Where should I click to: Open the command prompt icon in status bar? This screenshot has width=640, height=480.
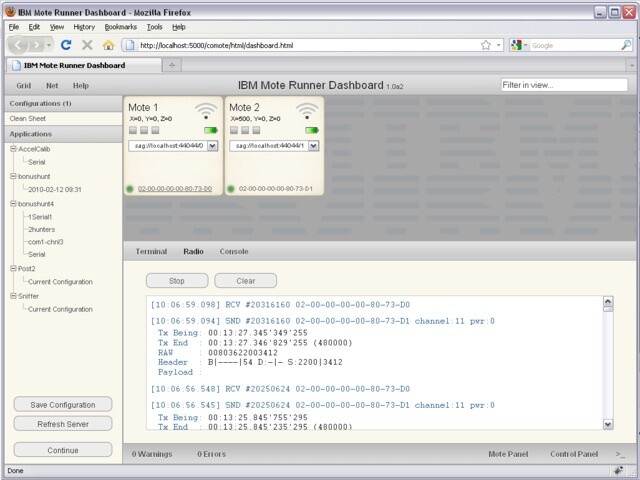[x=620, y=454]
